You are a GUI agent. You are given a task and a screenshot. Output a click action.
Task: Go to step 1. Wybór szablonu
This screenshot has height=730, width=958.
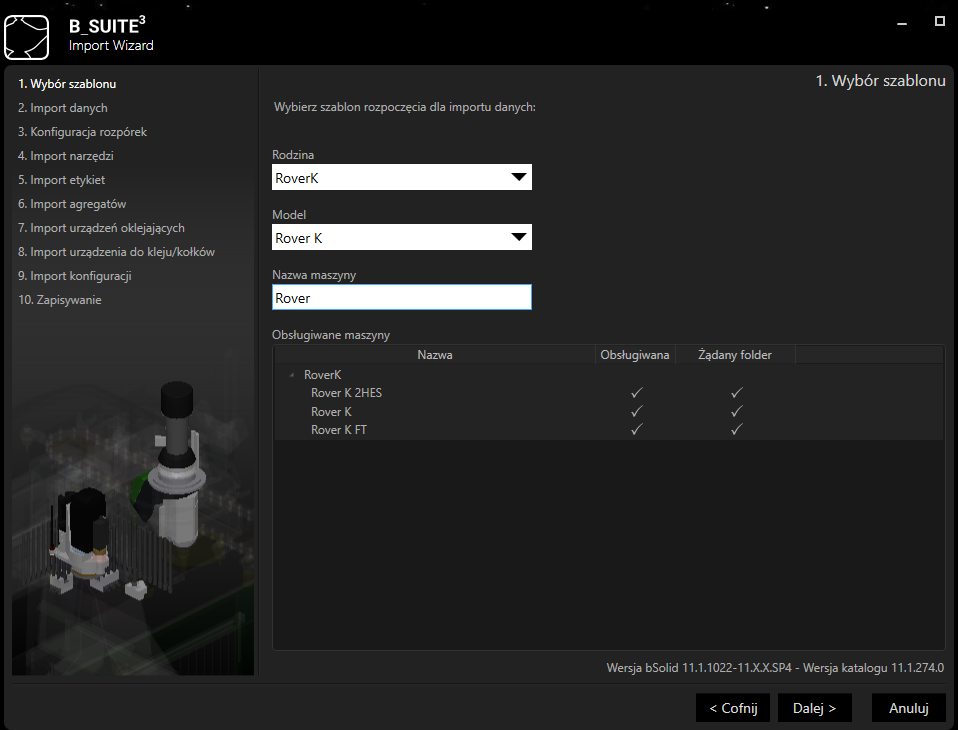pos(67,84)
